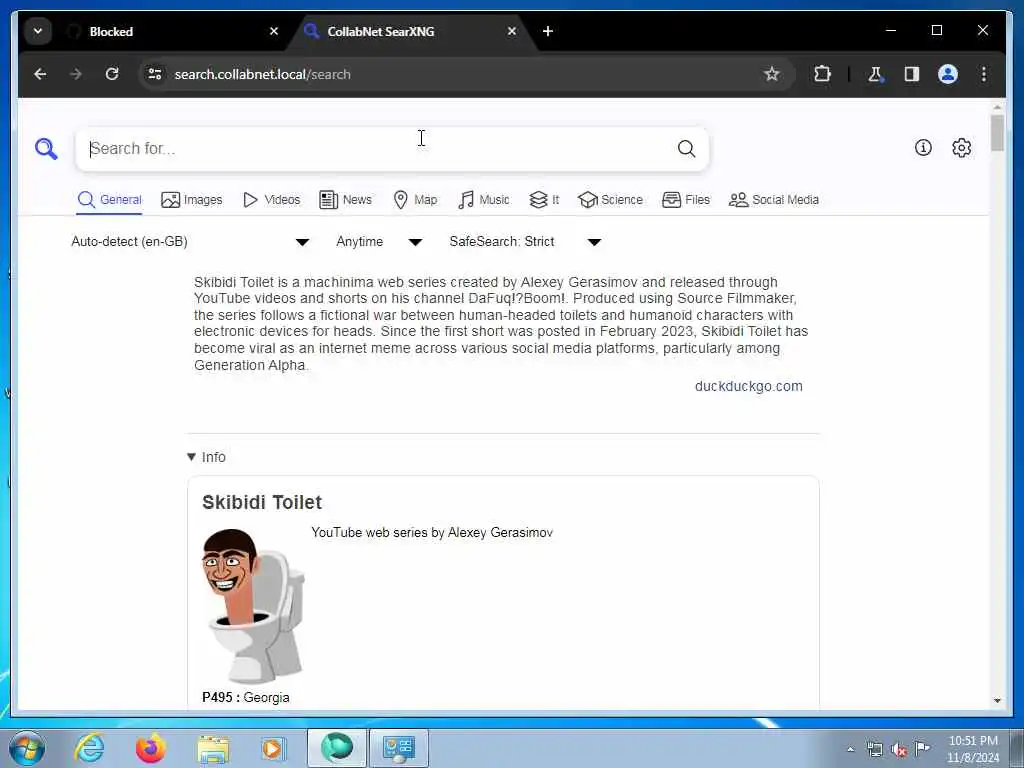Follow the duckduckgo.com link

[x=748, y=386]
